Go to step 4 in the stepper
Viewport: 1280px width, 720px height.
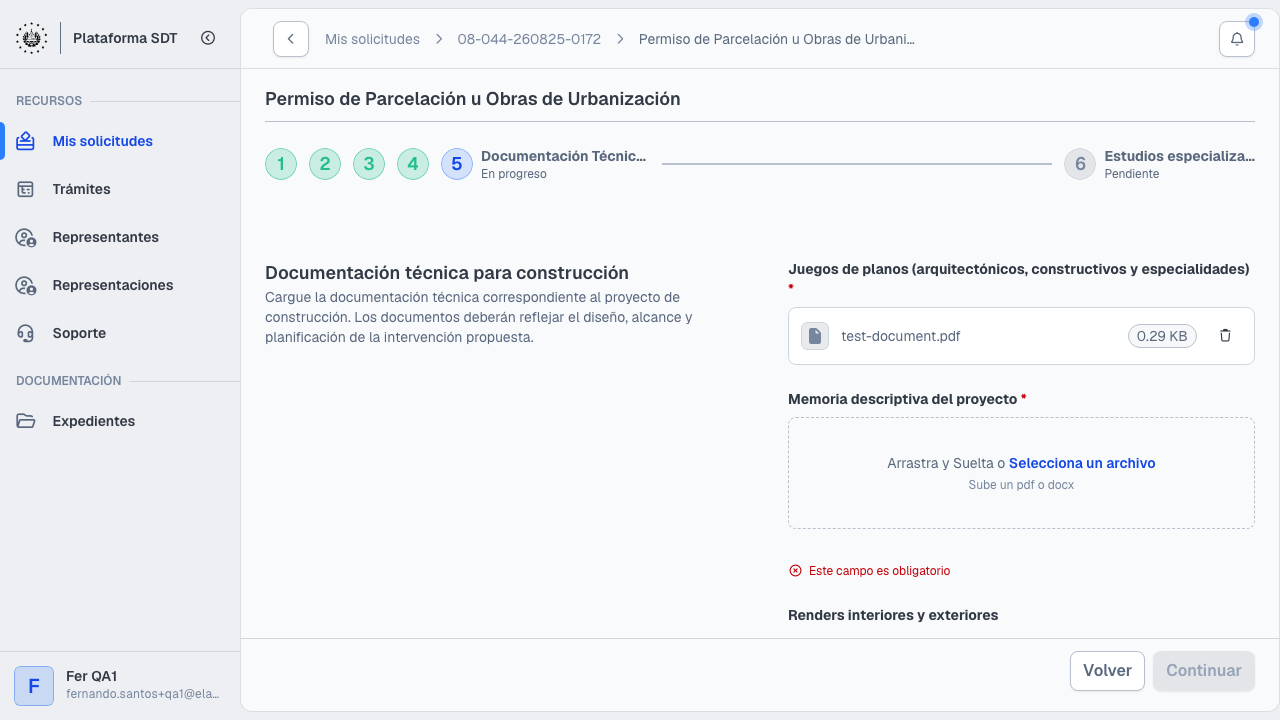(x=413, y=164)
